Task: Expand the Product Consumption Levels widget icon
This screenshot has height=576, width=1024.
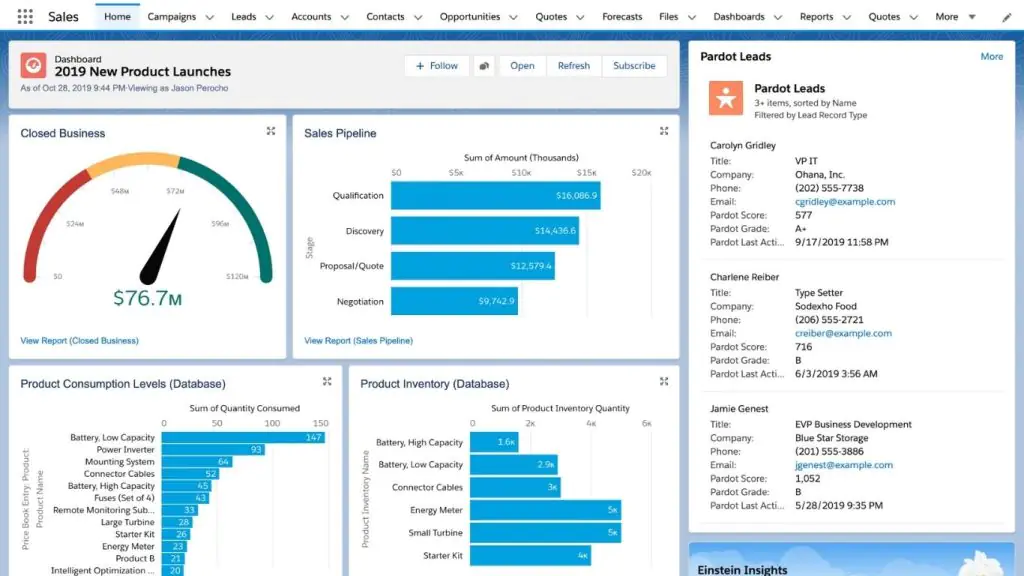Action: pos(326,381)
